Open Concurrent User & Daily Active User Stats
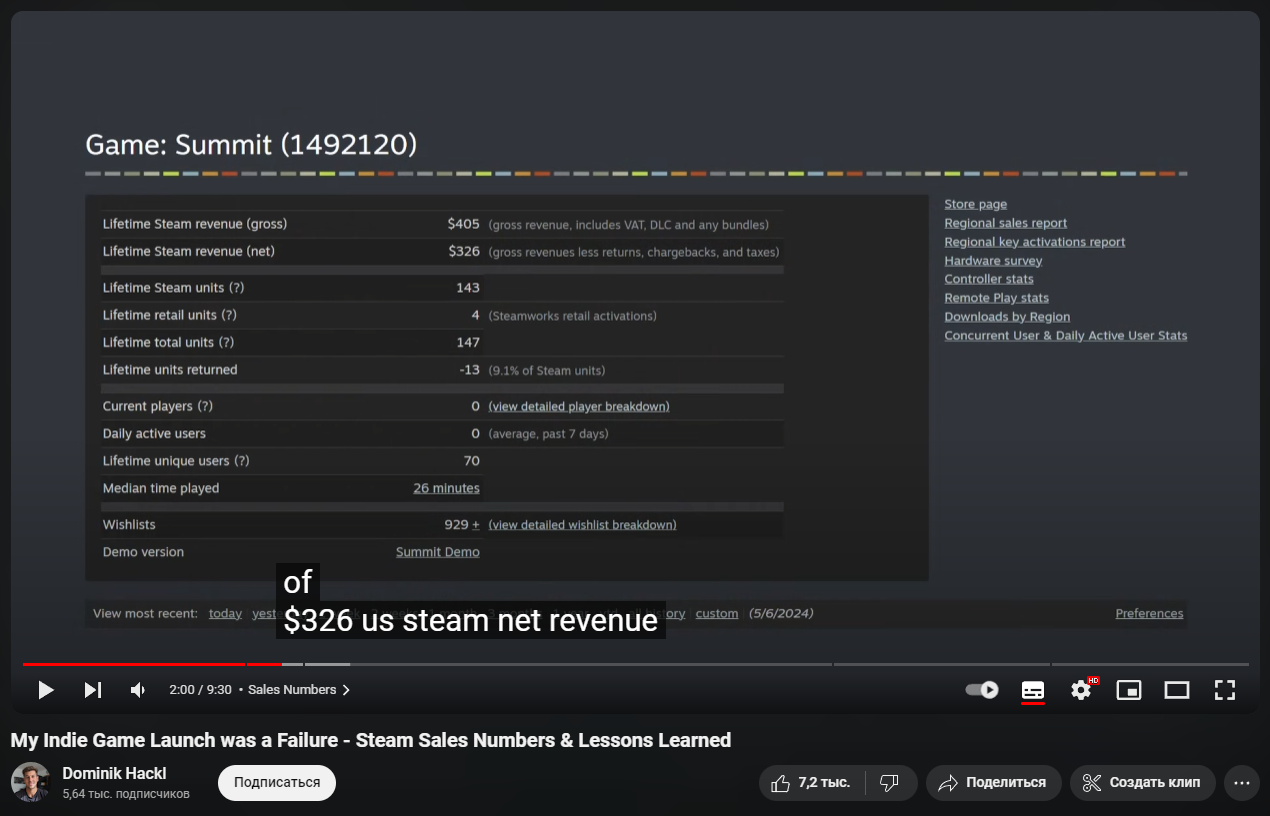 pos(1066,336)
